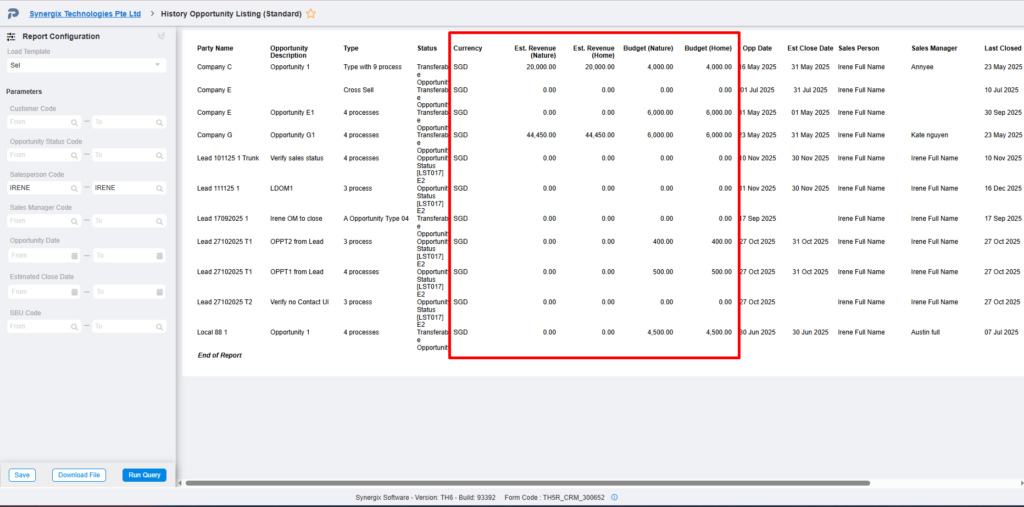Click the Annyee sales manager cell

click(x=923, y=67)
